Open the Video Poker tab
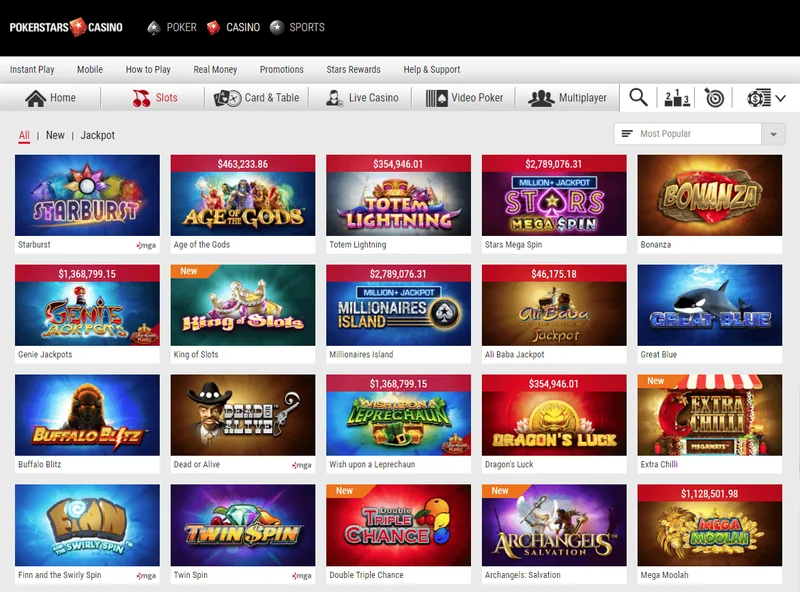The image size is (800, 592). 464,98
